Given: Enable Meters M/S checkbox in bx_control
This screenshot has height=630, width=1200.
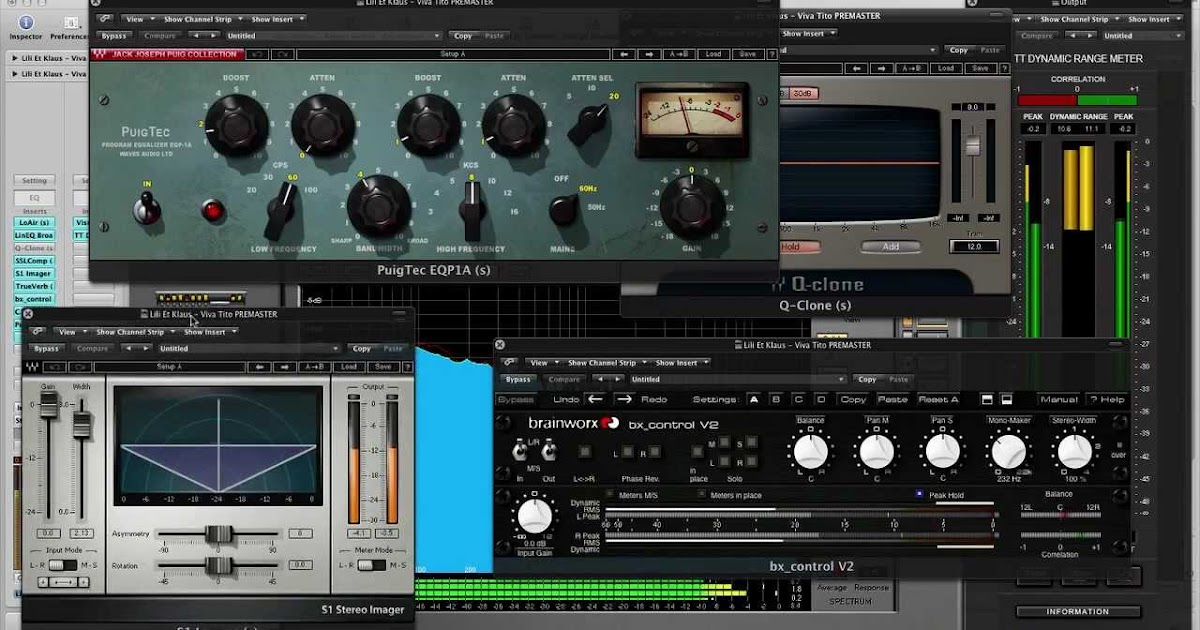Looking at the screenshot, I should pyautogui.click(x=610, y=494).
